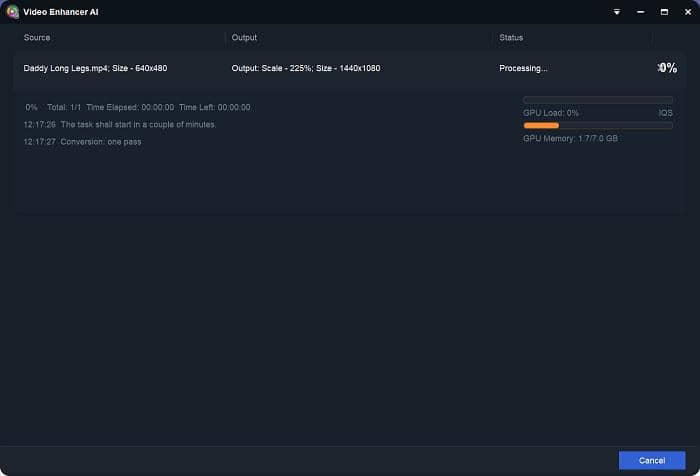This screenshot has width=700, height=476.
Task: Click the Status column header
Action: tap(510, 38)
